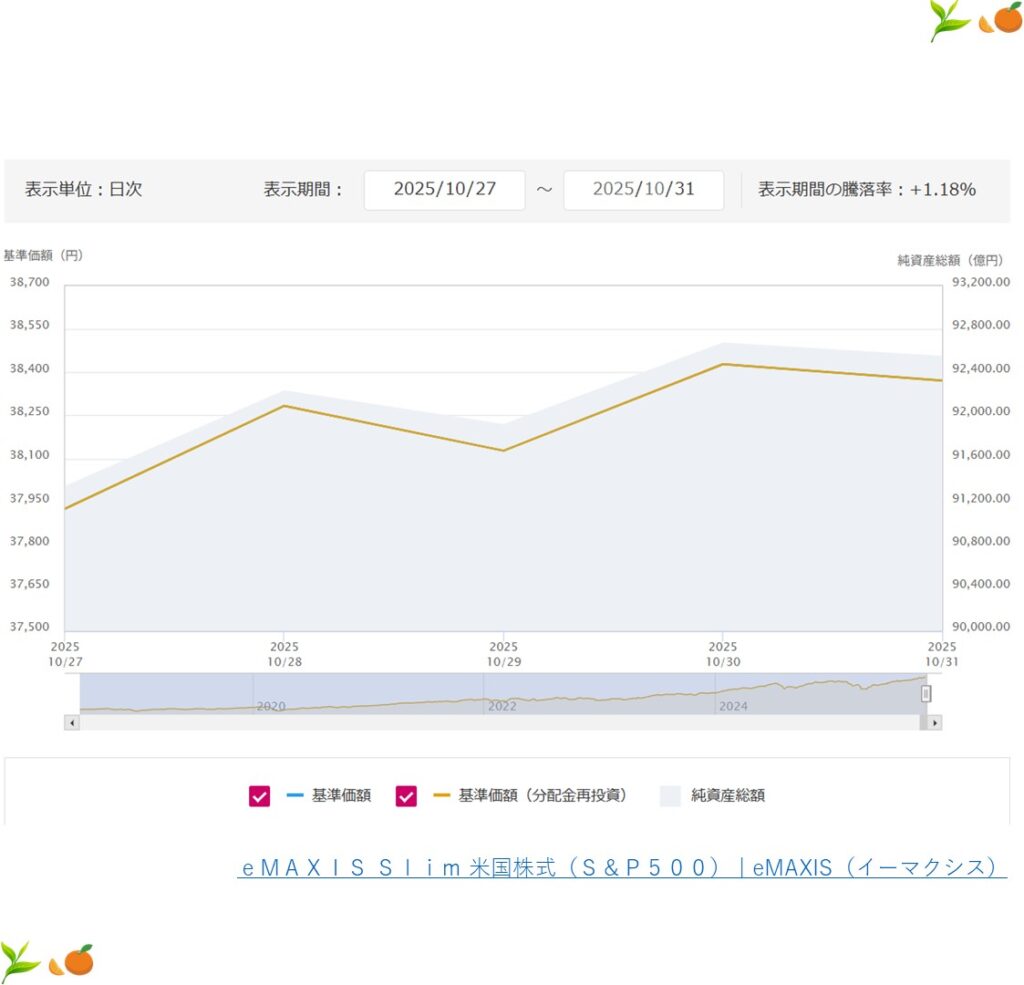
Task: Open the eMAXIS Slim 米国株式（S&P500） link
Action: tap(621, 868)
